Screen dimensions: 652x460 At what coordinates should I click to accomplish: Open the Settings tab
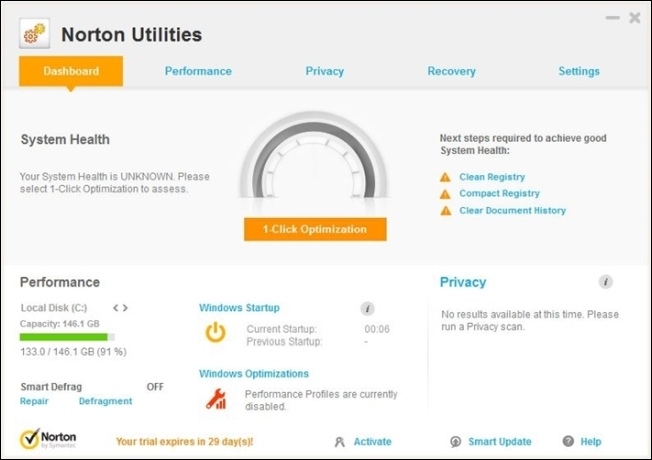(579, 71)
